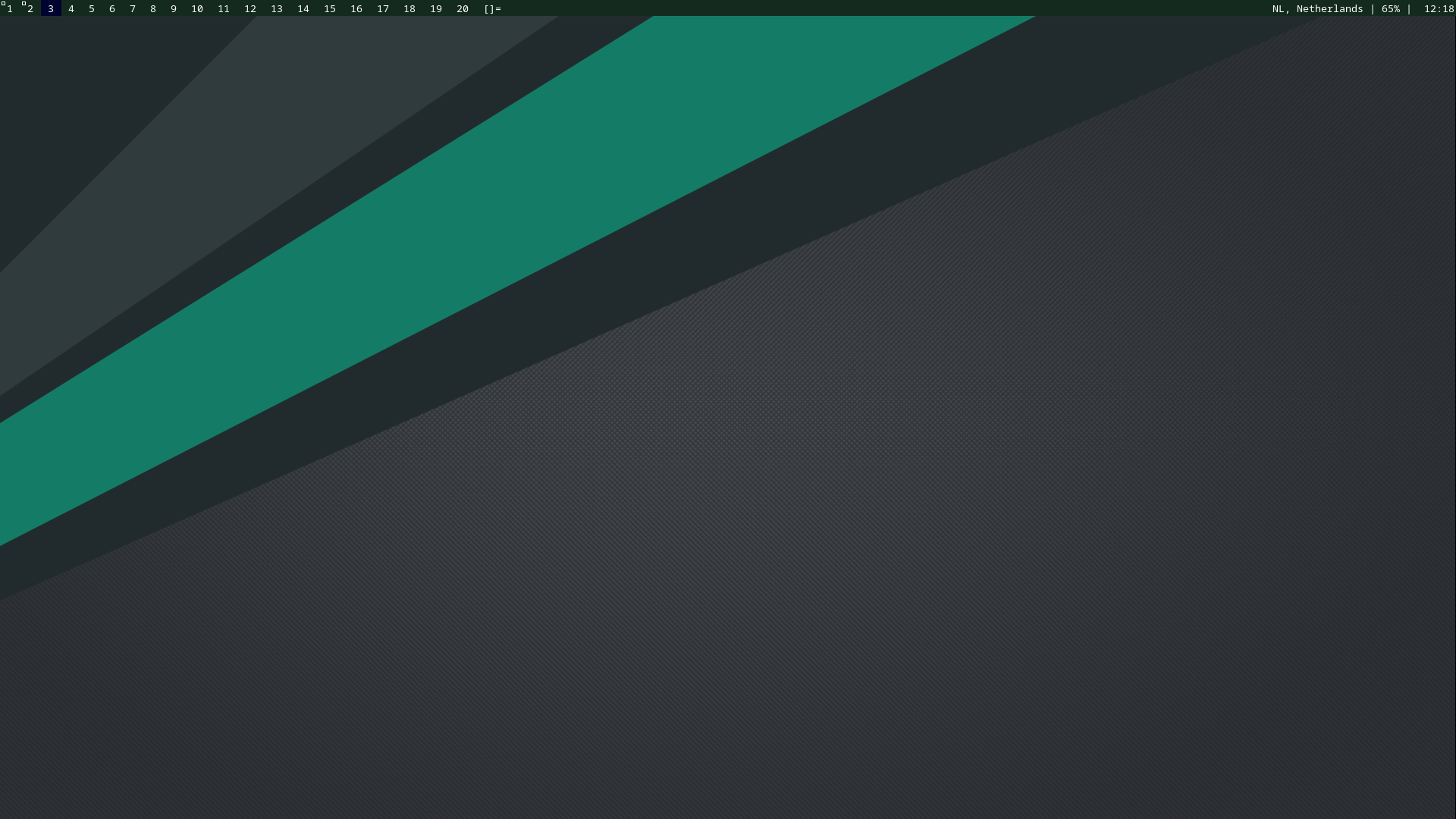The image size is (1456, 819).
Task: Switch to tag 14
Action: coord(303,9)
